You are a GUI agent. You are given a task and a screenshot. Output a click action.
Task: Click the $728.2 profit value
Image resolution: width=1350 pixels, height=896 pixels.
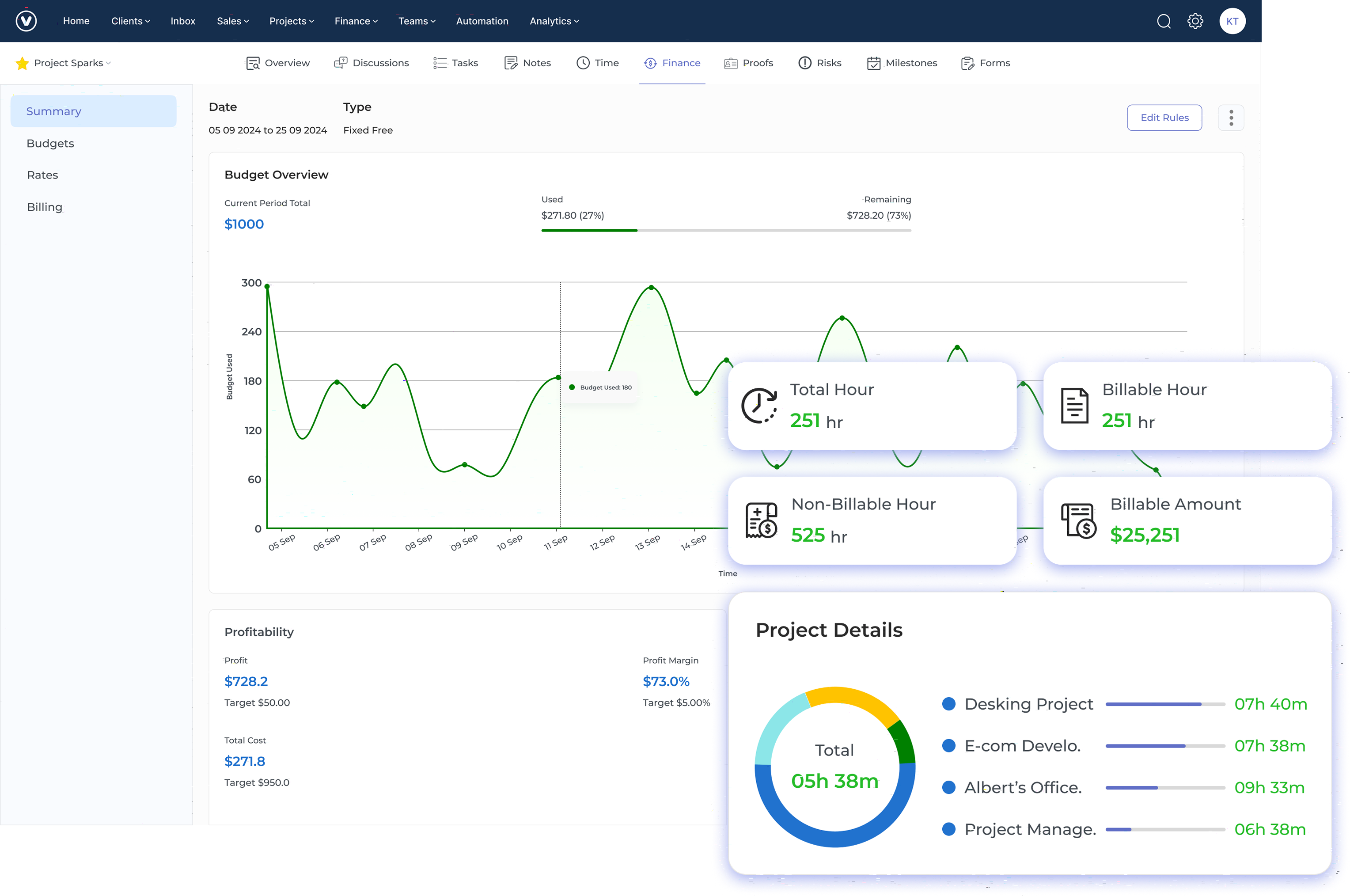click(x=246, y=681)
